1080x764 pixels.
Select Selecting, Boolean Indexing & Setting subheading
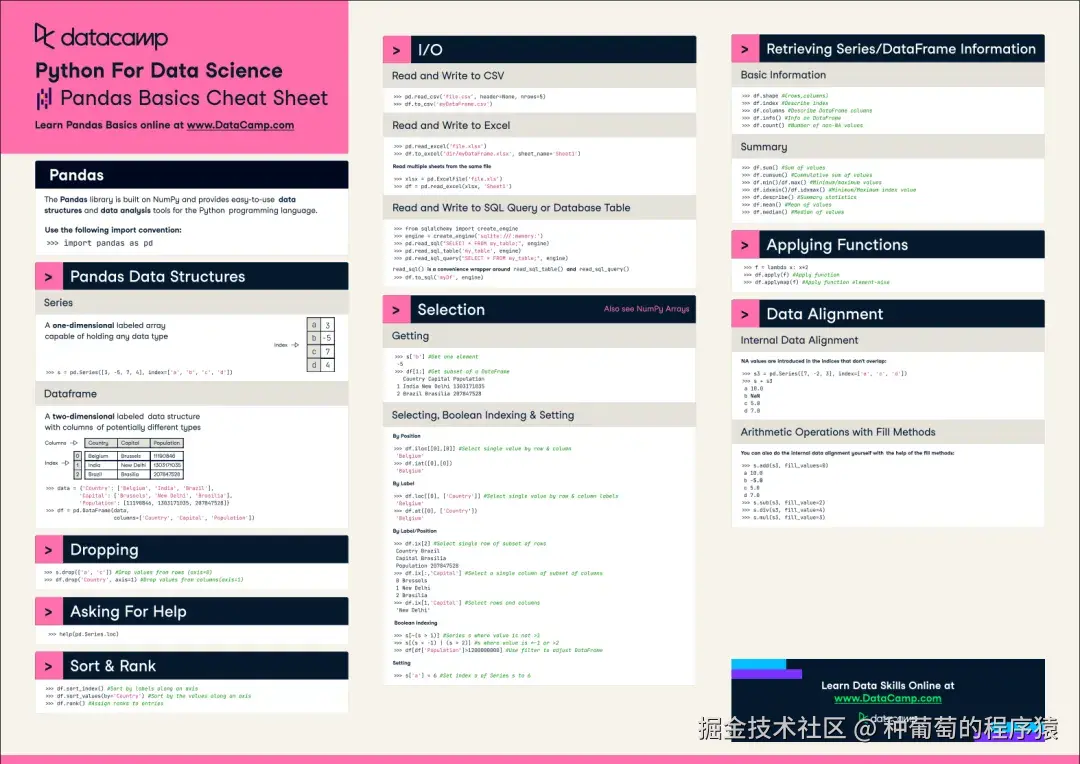pos(483,415)
